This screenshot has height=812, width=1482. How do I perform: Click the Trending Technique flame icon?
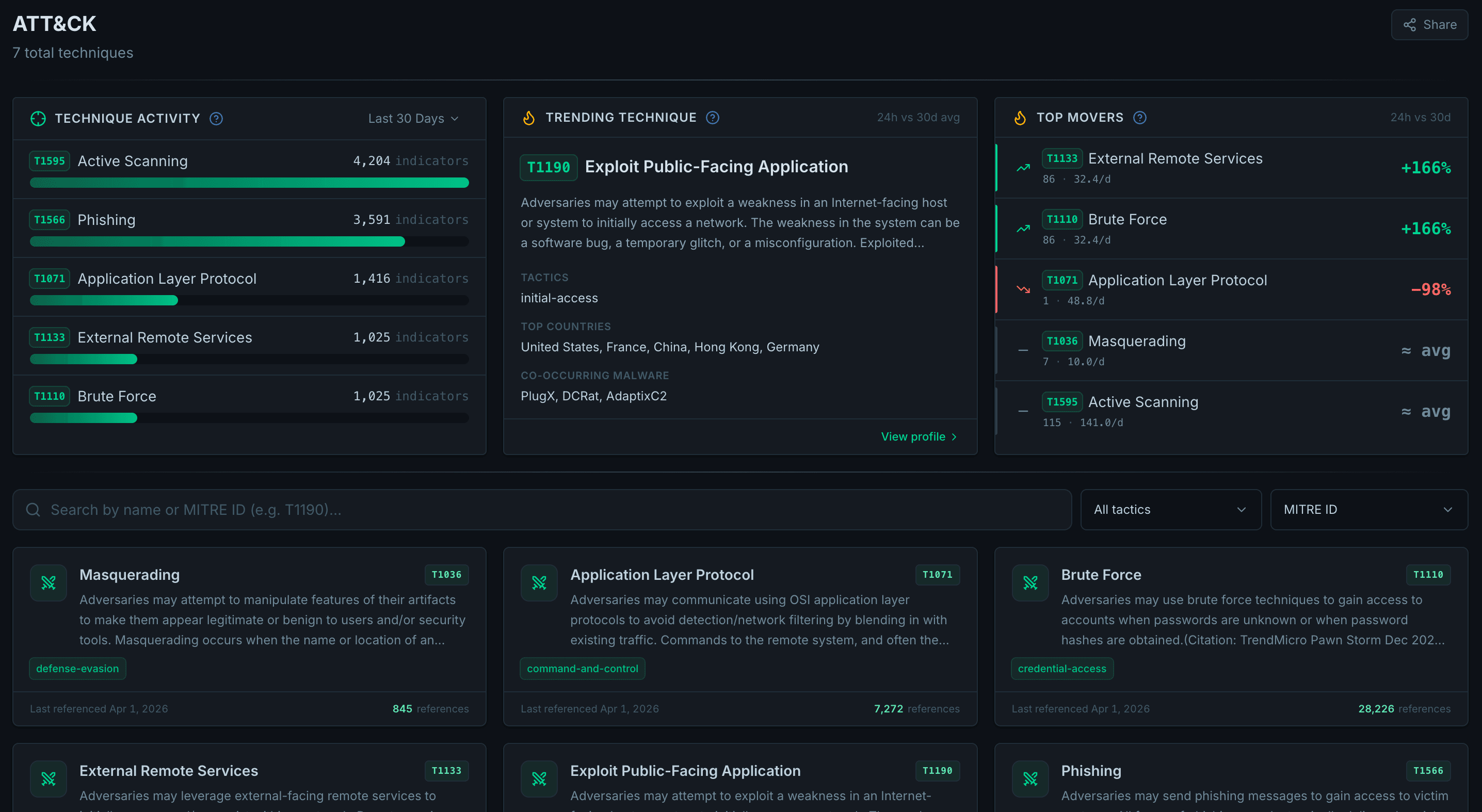tap(529, 118)
